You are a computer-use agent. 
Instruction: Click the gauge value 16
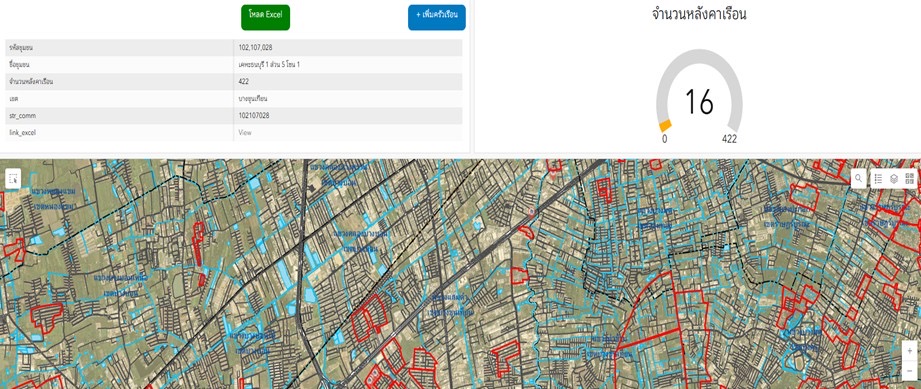coord(699,102)
